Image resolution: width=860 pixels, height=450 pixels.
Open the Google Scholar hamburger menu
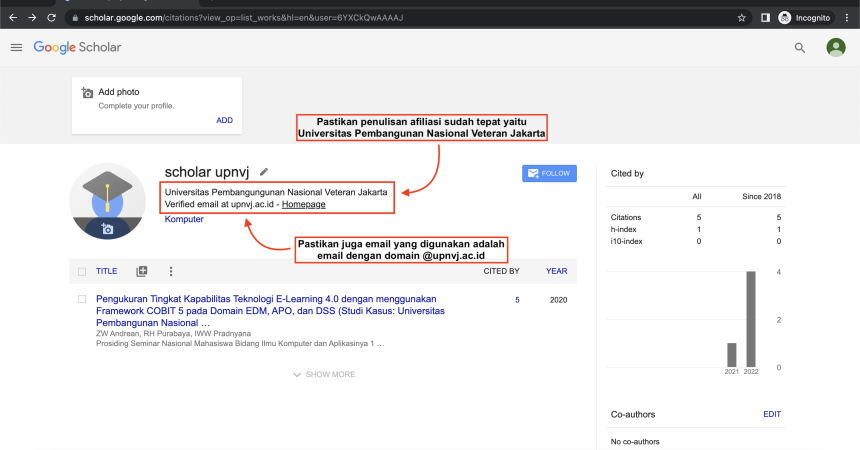coord(16,48)
